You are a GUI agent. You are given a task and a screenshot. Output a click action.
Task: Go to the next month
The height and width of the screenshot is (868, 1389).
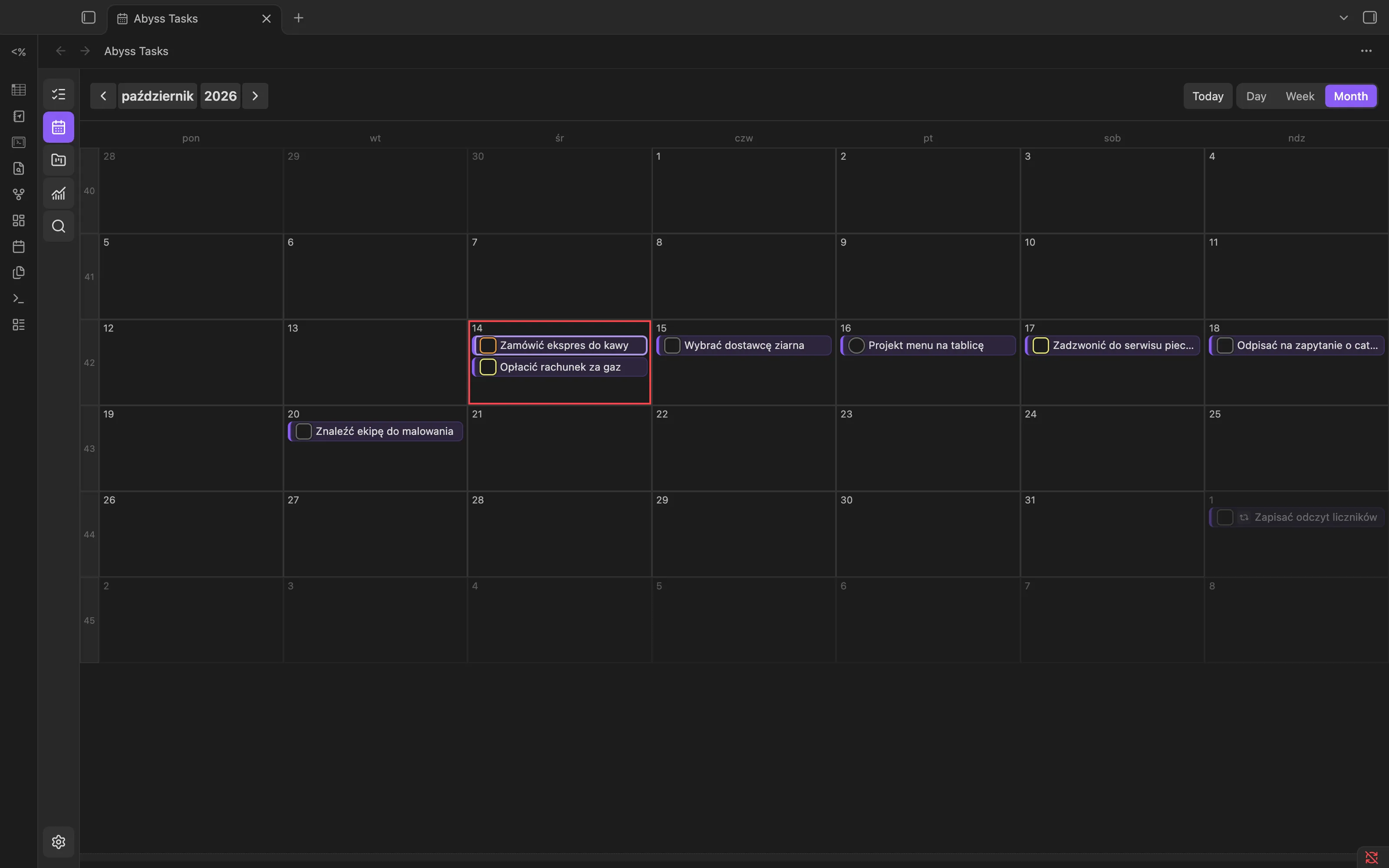point(255,96)
